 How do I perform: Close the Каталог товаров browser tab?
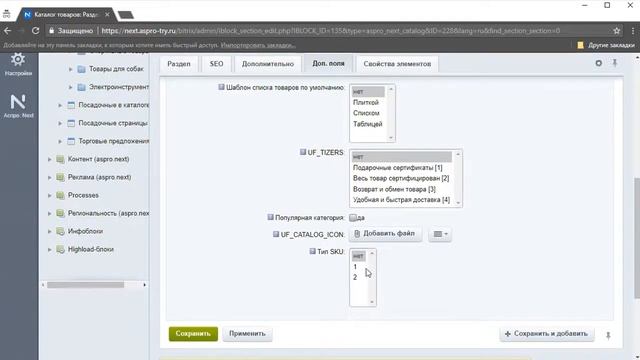tap(107, 15)
